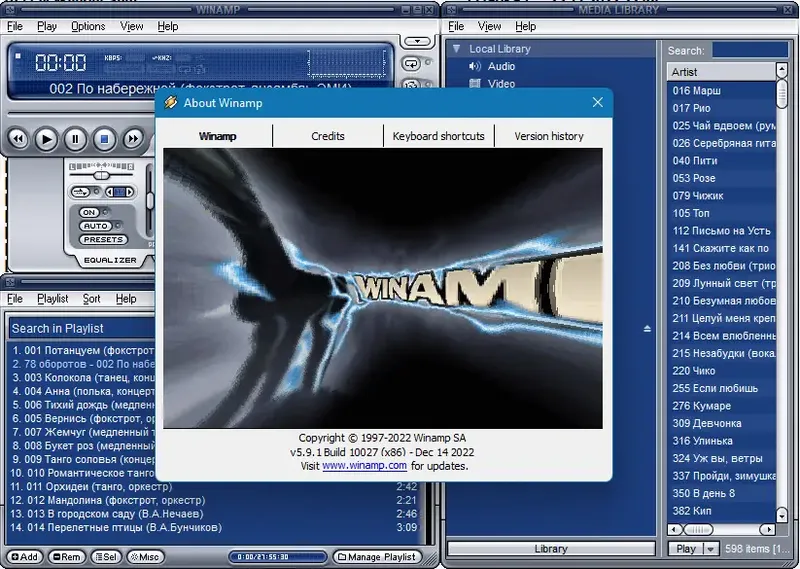
Task: Click the 00:00 time display
Action: click(61, 63)
